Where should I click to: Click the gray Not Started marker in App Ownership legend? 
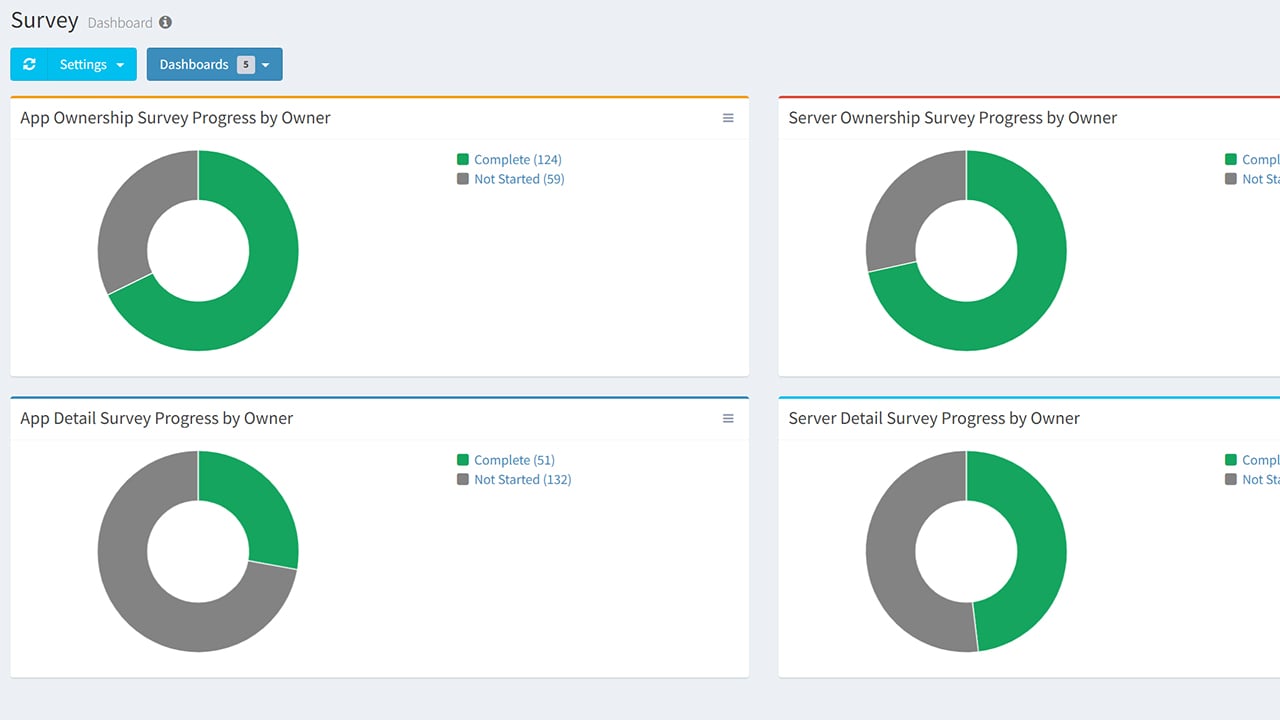tap(462, 179)
